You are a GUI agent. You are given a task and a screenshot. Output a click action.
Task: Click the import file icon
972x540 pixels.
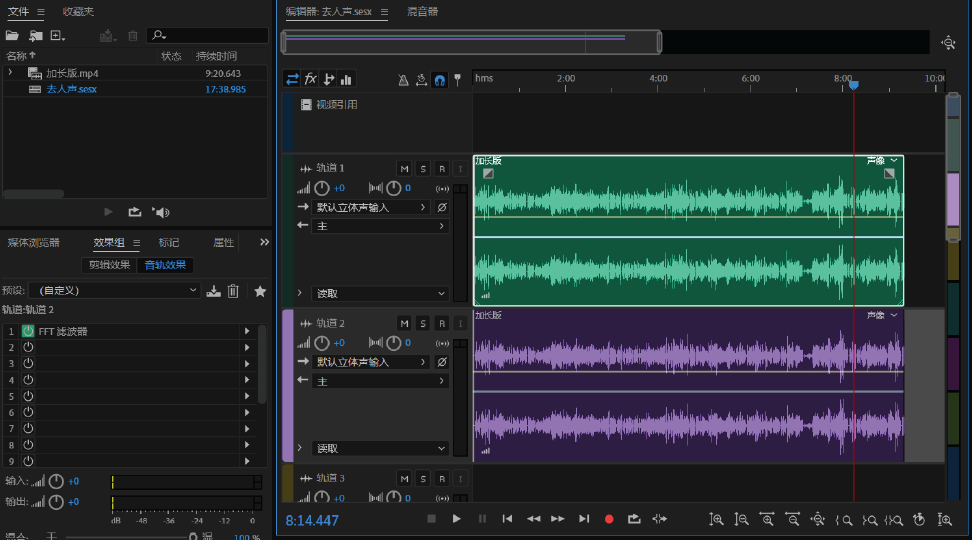tap(36, 35)
